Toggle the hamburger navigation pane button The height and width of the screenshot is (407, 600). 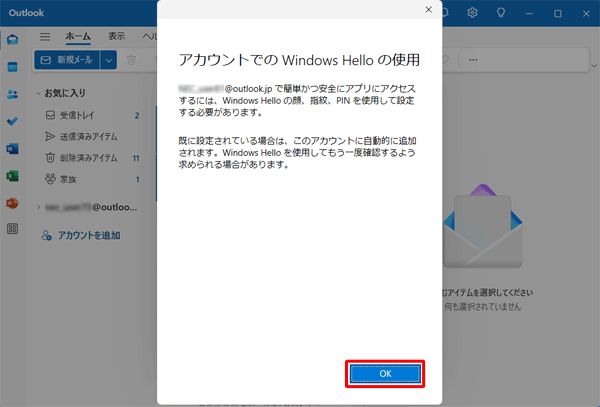pyautogui.click(x=45, y=37)
